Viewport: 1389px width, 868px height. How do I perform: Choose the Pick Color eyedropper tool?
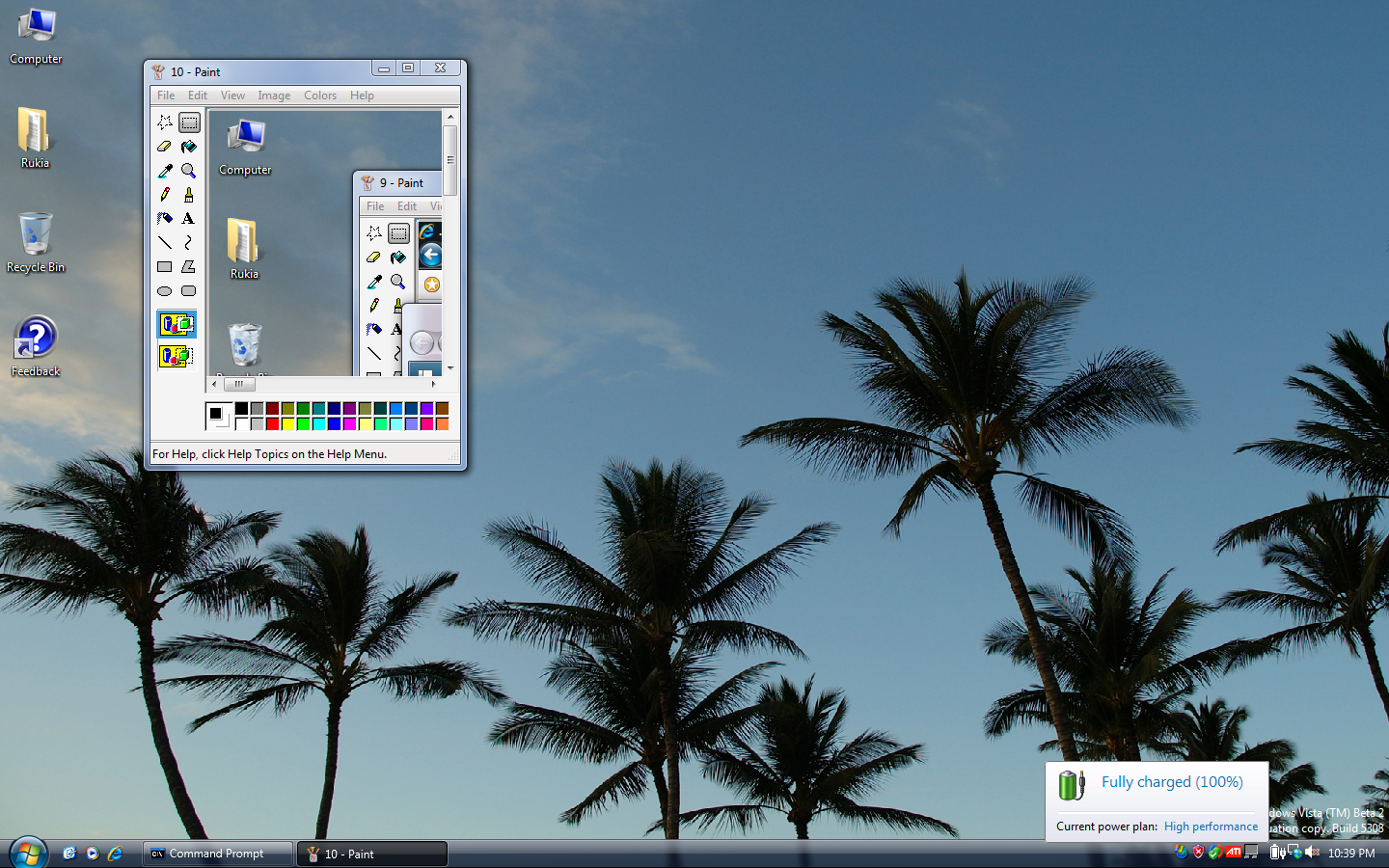pos(164,171)
